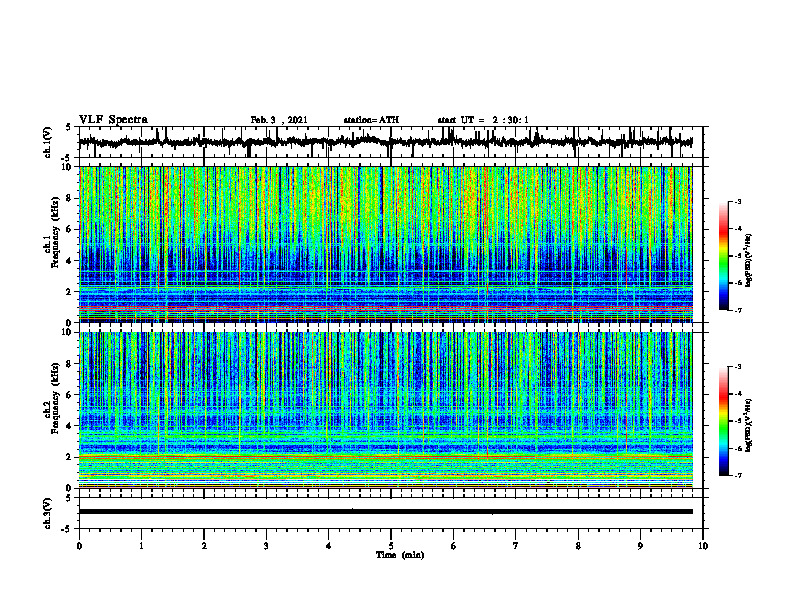
Task: Click the 'VLF Spectra' title text
Action: click(x=113, y=120)
